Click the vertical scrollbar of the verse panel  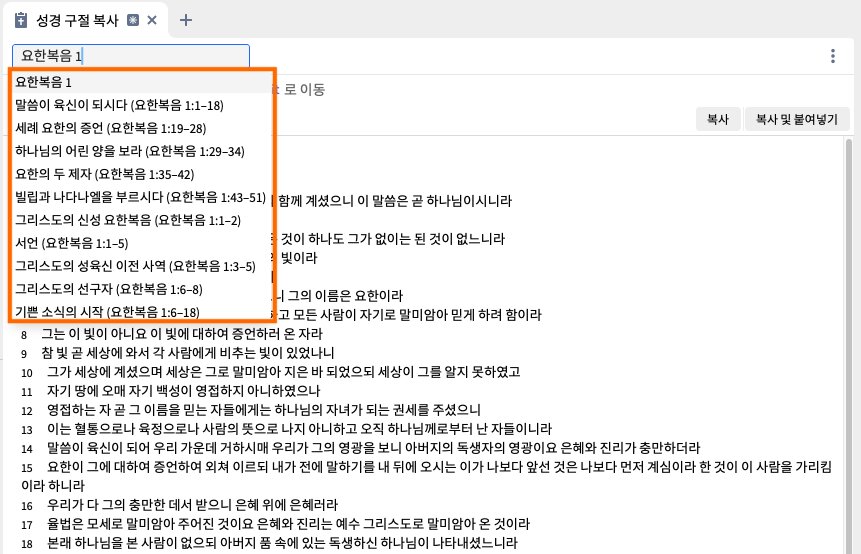pyautogui.click(x=849, y=346)
